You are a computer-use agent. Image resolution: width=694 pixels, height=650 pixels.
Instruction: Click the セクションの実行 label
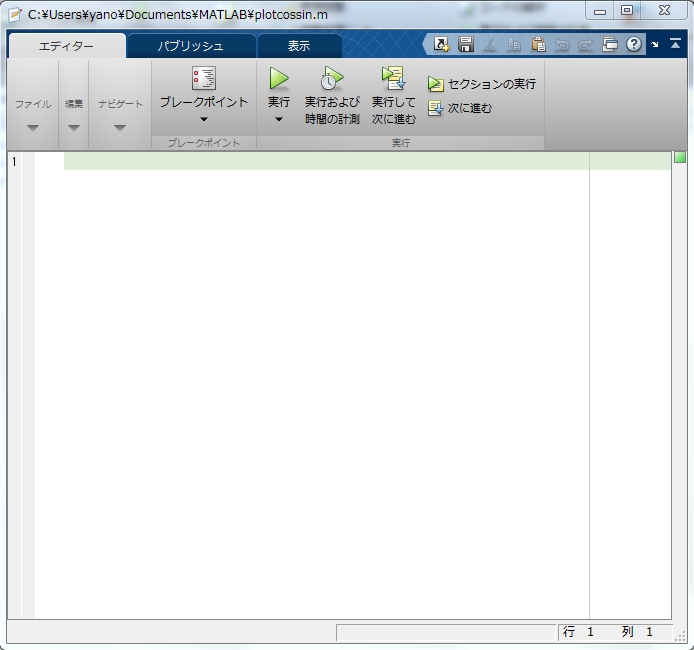492,84
